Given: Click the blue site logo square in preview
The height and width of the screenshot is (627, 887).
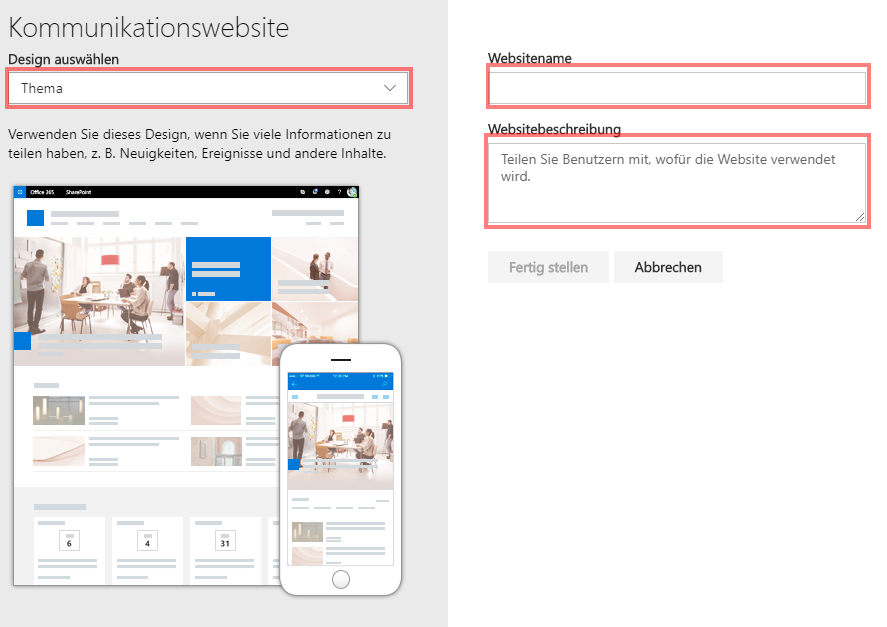Looking at the screenshot, I should point(35,218).
